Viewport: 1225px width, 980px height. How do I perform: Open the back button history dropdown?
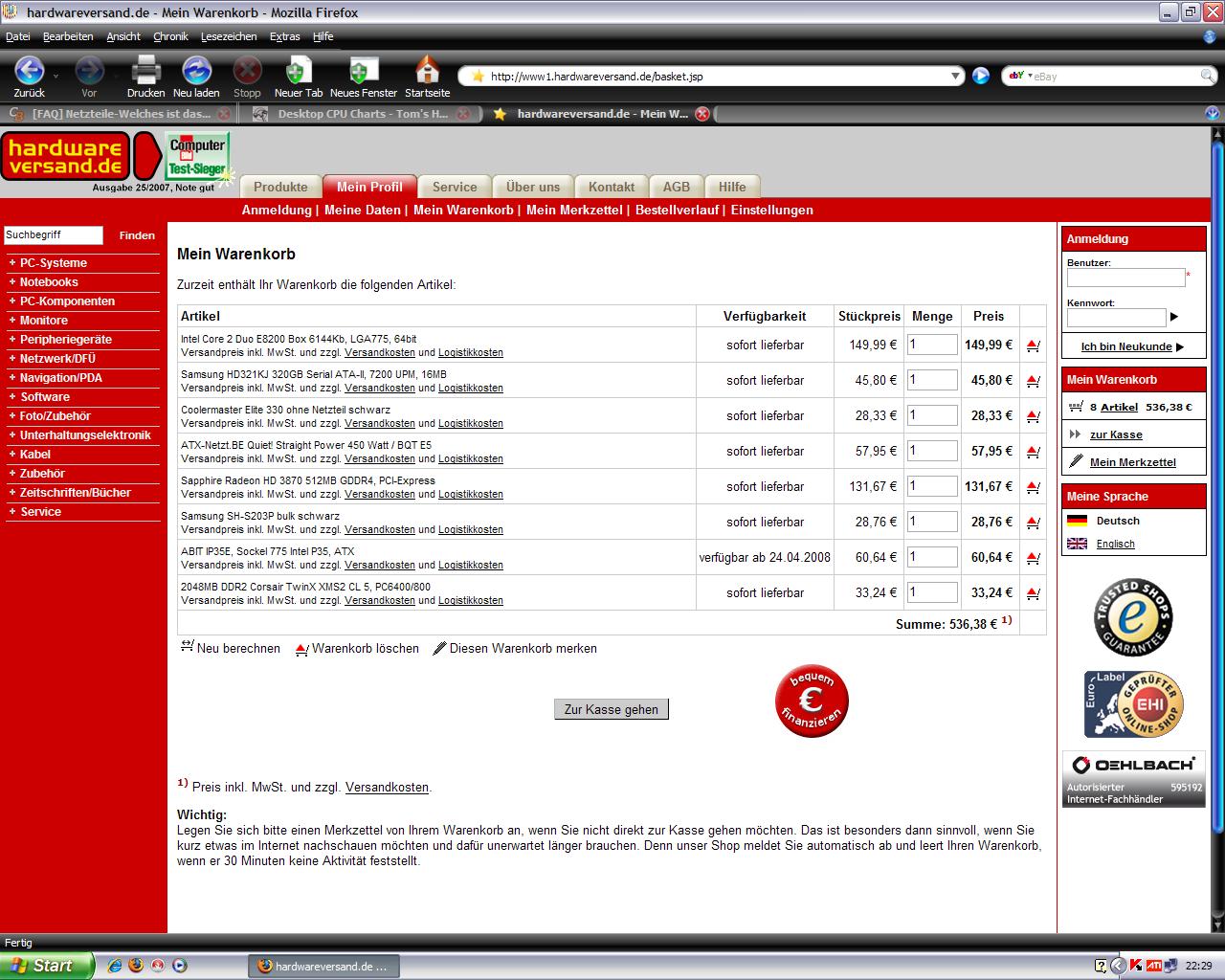point(56,75)
